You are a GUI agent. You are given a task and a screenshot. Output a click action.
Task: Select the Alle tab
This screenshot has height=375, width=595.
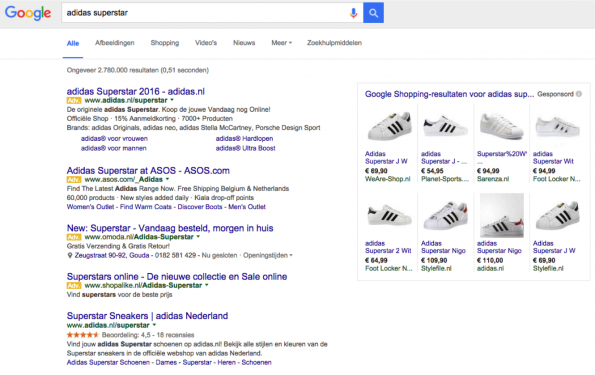point(73,43)
